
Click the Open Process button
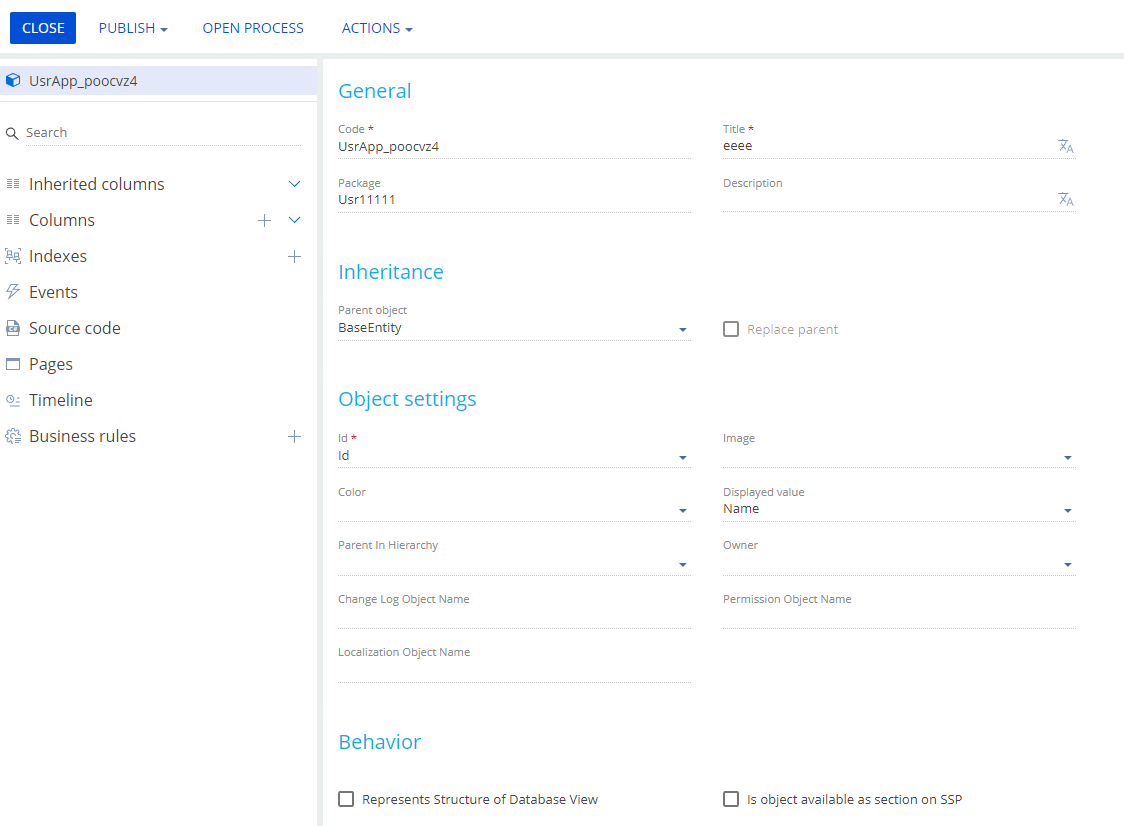click(253, 28)
